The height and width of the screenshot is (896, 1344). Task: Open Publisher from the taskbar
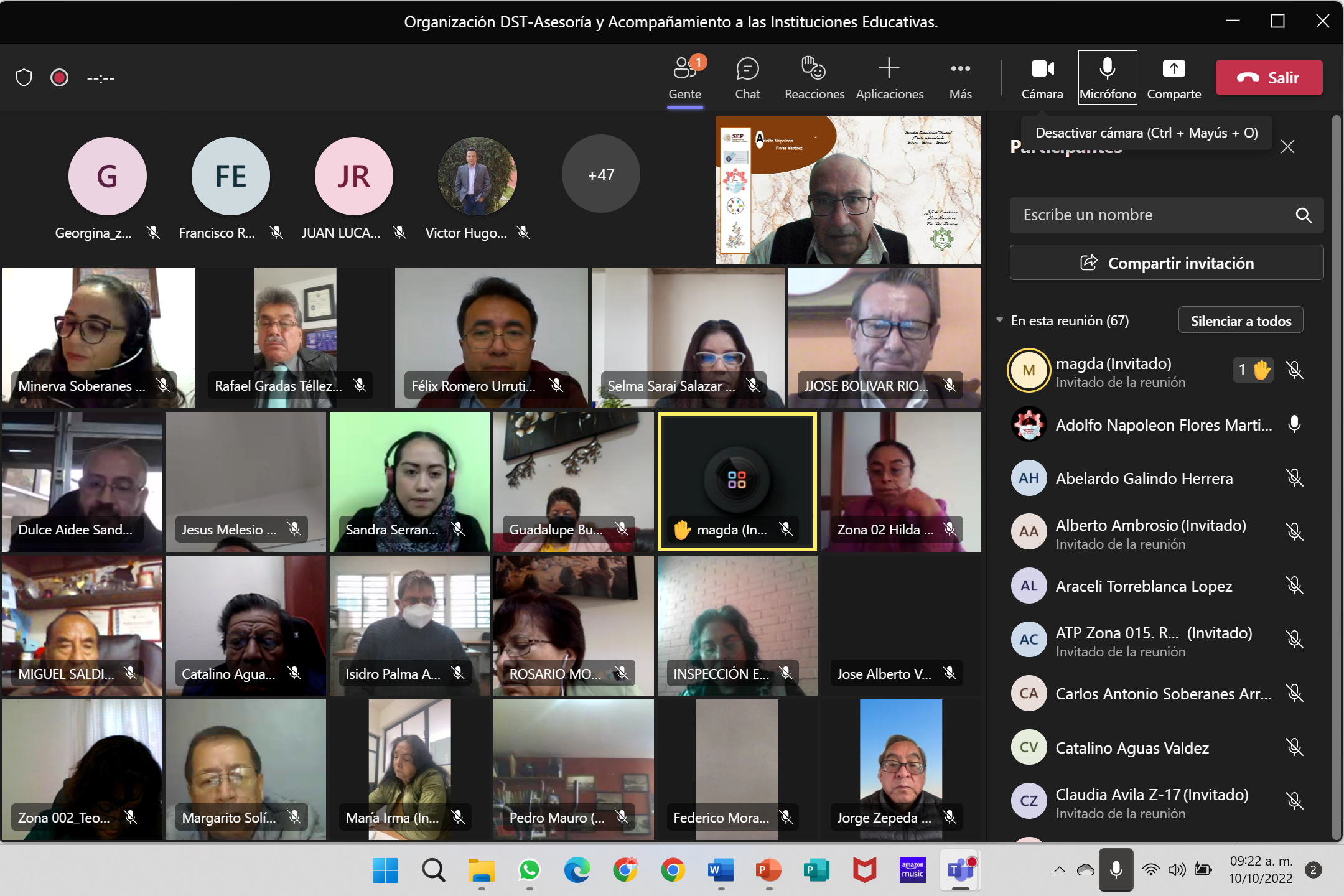click(x=816, y=870)
